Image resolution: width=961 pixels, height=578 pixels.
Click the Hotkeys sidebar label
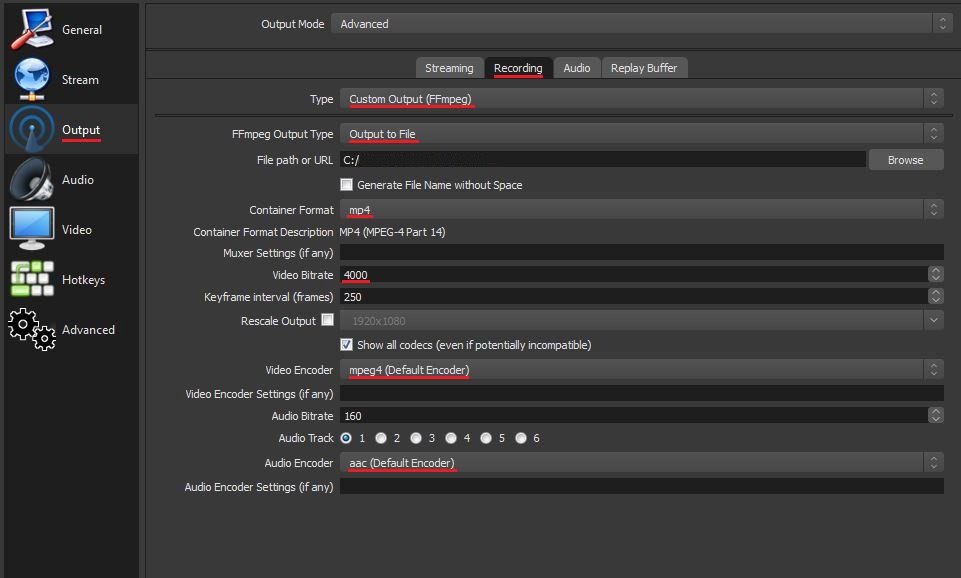point(83,280)
